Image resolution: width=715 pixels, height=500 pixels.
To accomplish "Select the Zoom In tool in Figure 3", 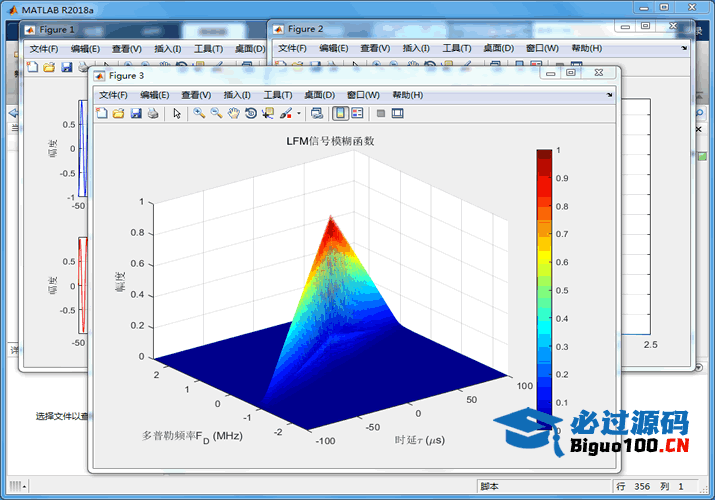I will pos(199,114).
